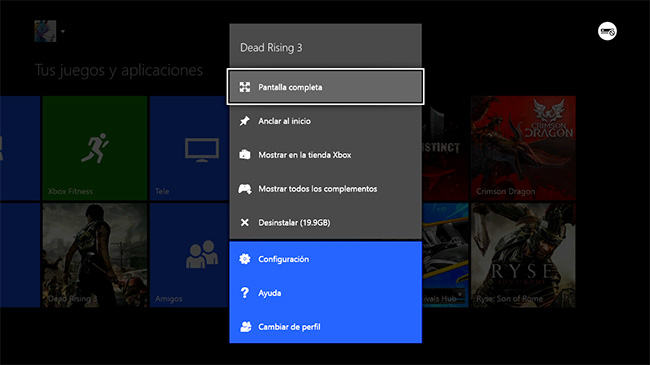
Task: Click the settings gear icon
Action: click(245, 259)
